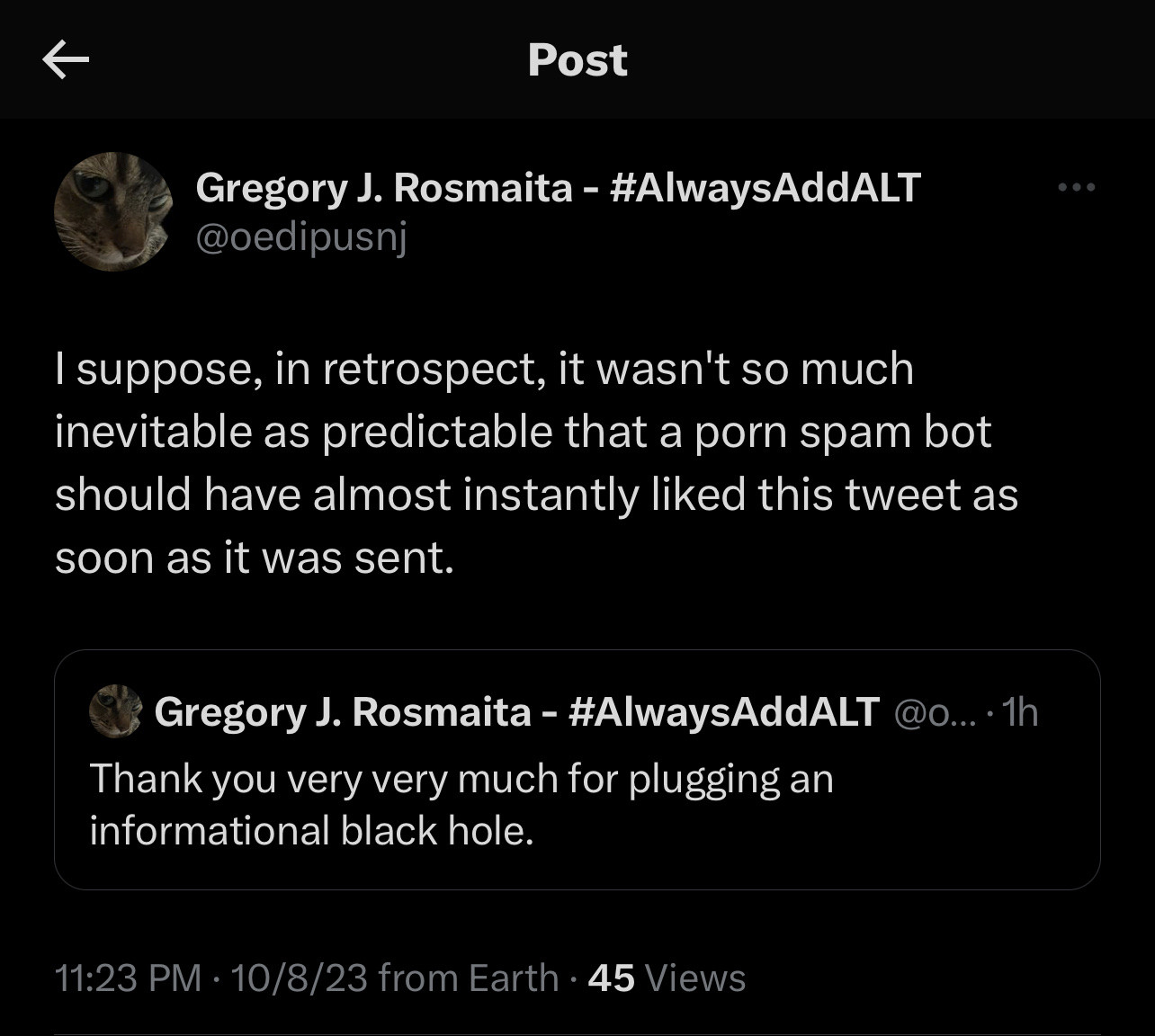
Task: Click the "11:23 PM" post time
Action: 129,978
